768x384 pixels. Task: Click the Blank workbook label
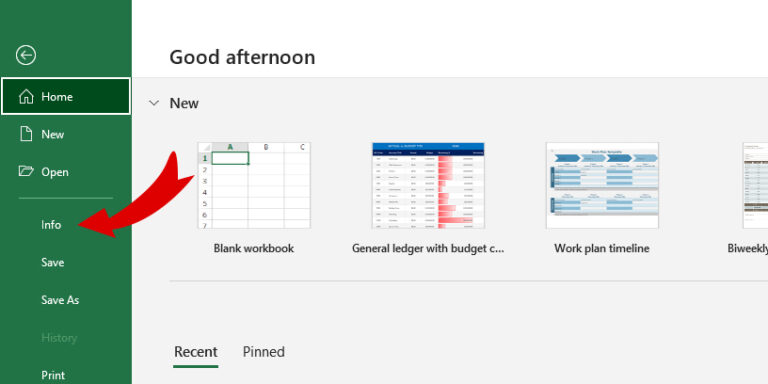pos(254,248)
